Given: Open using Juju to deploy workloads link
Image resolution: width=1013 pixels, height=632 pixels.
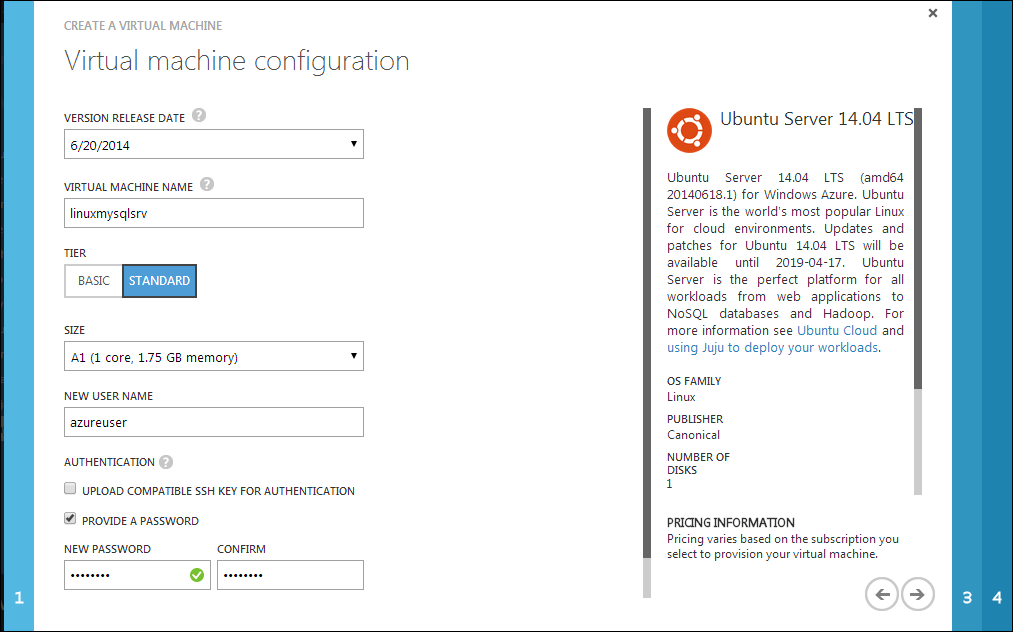Looking at the screenshot, I should [773, 348].
